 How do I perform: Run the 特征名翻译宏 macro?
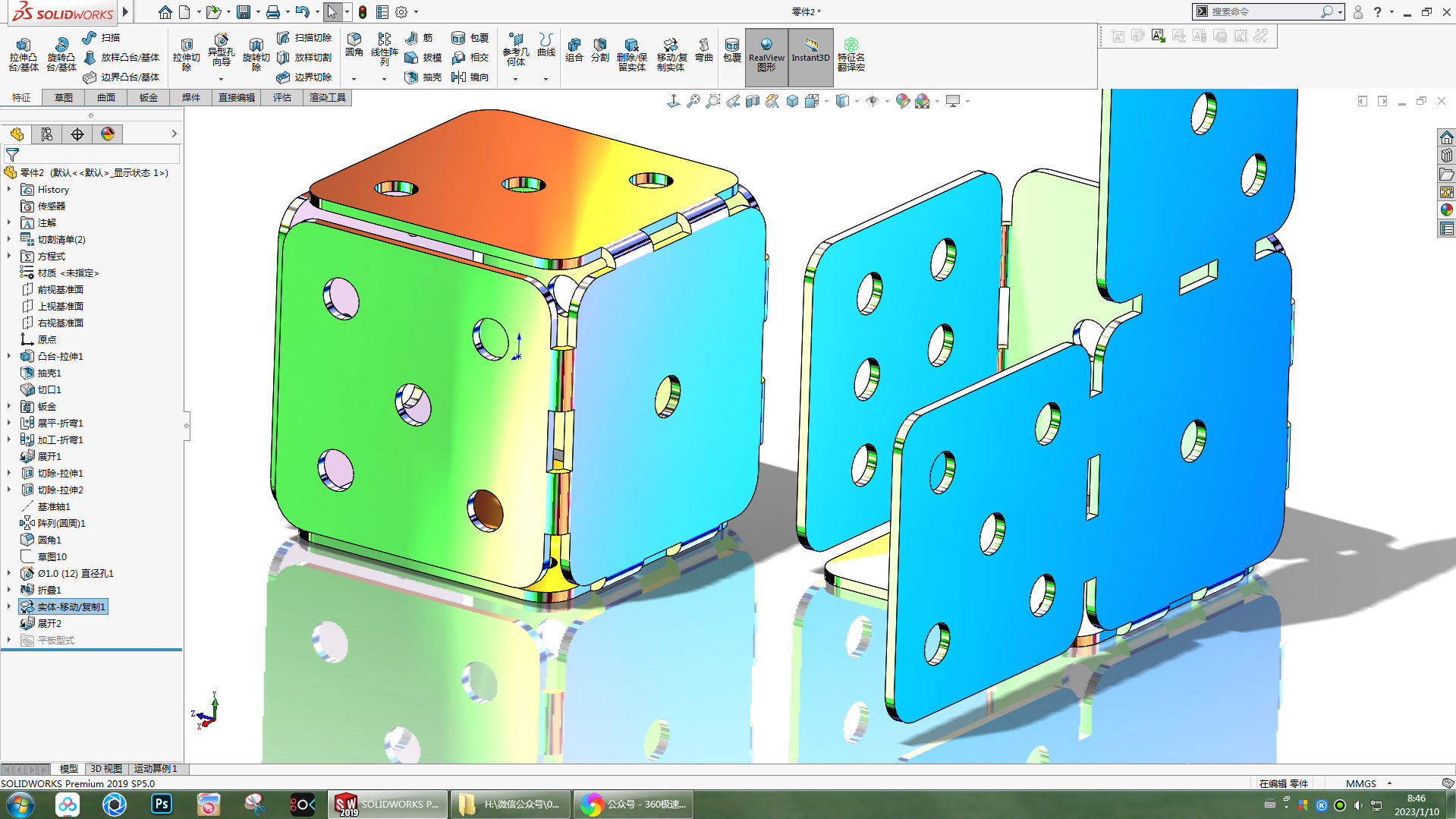pyautogui.click(x=851, y=55)
